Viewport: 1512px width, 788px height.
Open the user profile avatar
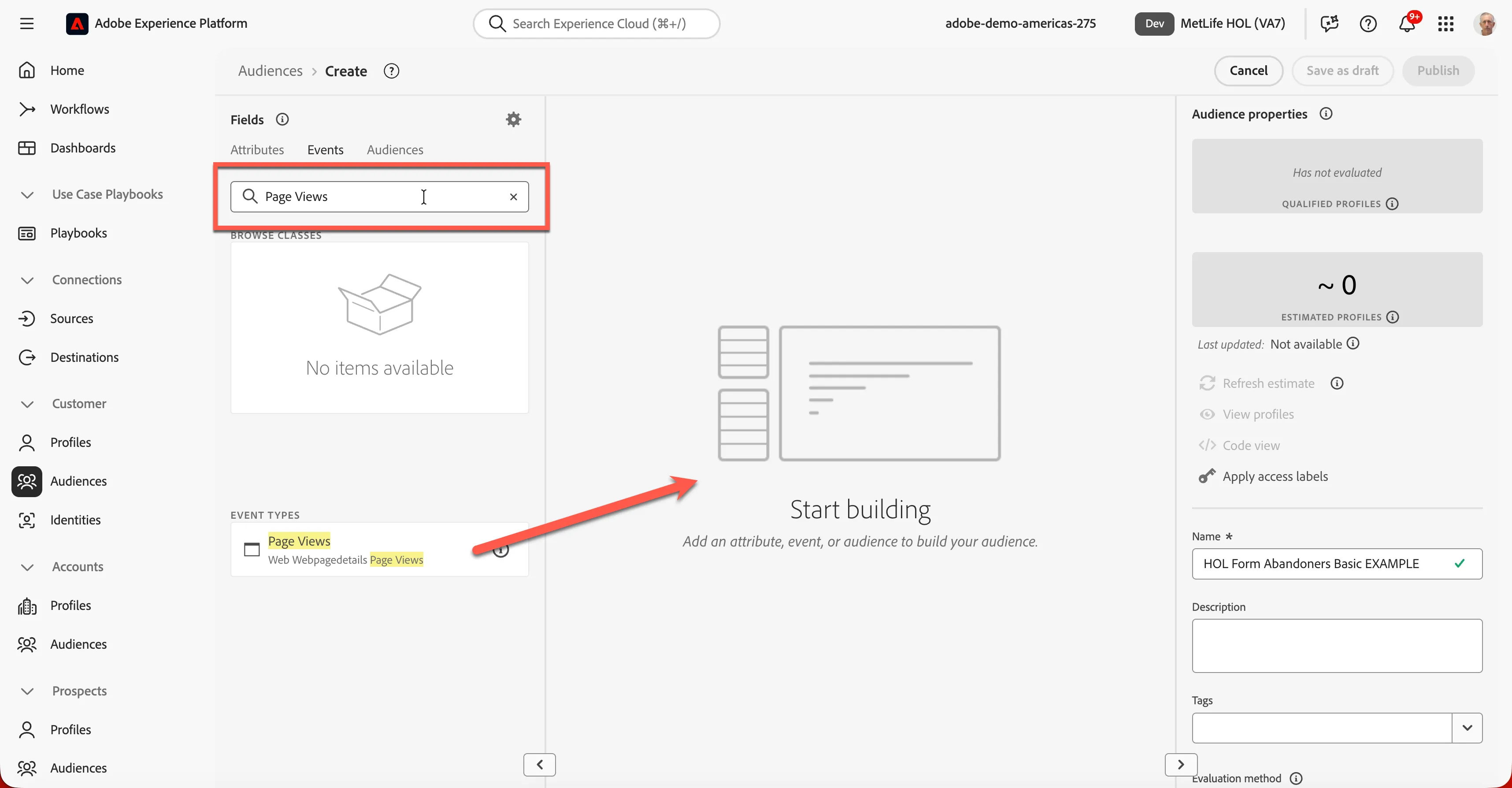[x=1485, y=23]
